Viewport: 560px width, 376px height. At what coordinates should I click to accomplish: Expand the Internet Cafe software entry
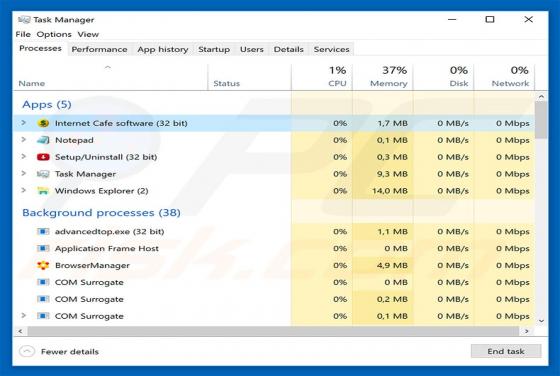point(24,123)
